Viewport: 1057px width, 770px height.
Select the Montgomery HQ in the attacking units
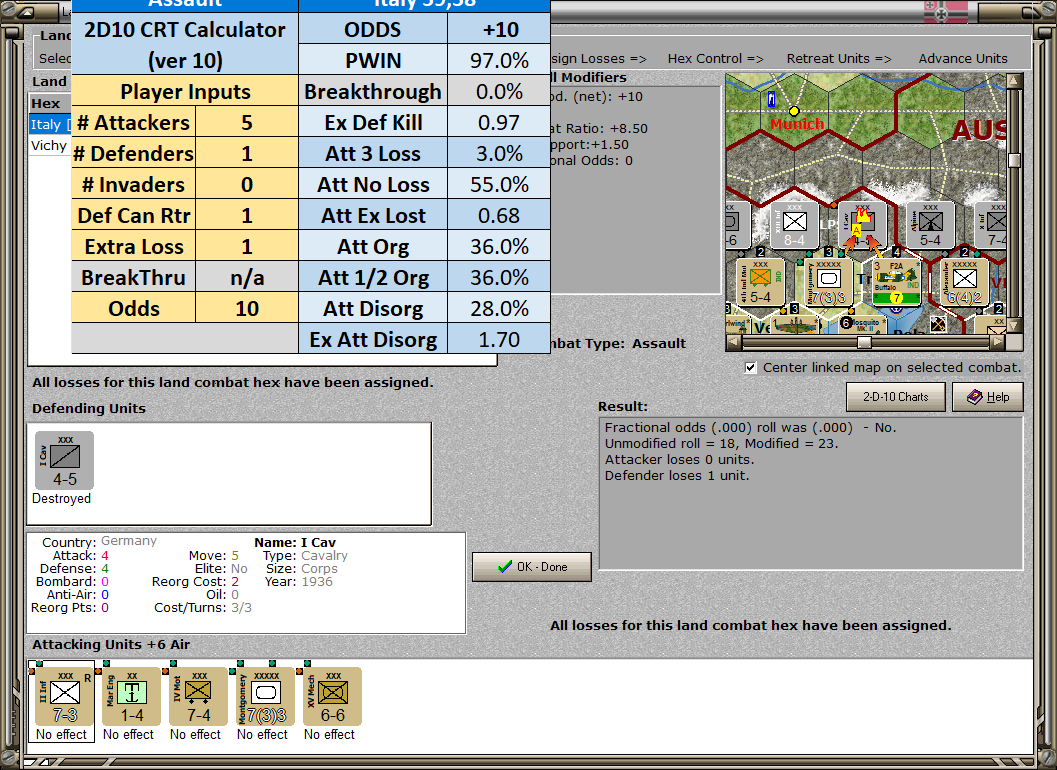tap(265, 696)
